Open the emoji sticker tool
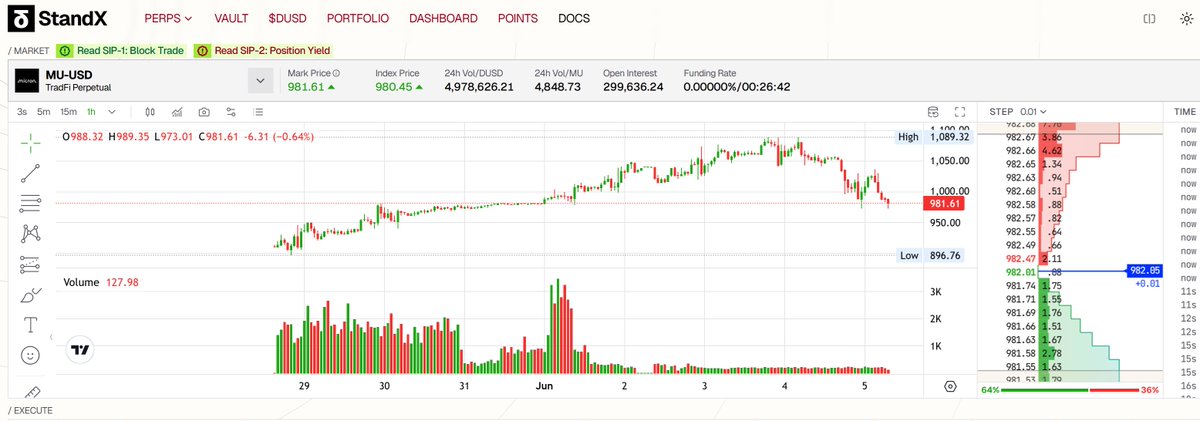The width and height of the screenshot is (1200, 421). coord(31,355)
